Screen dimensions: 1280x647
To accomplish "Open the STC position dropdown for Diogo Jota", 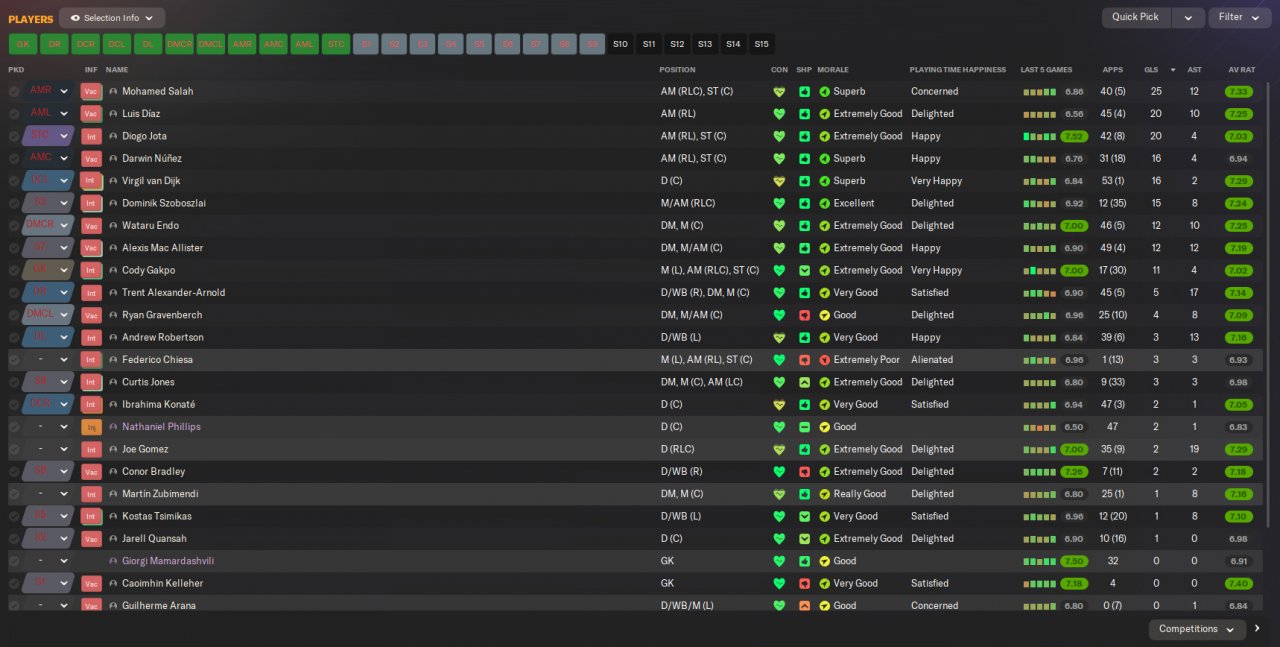I will (49, 136).
